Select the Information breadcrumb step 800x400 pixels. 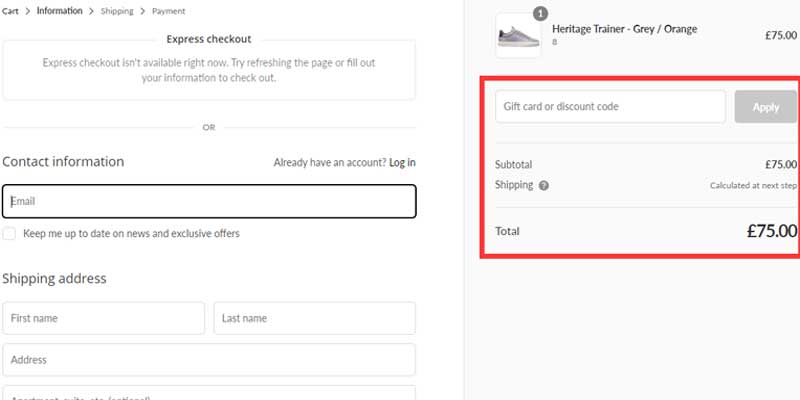pyautogui.click(x=60, y=11)
